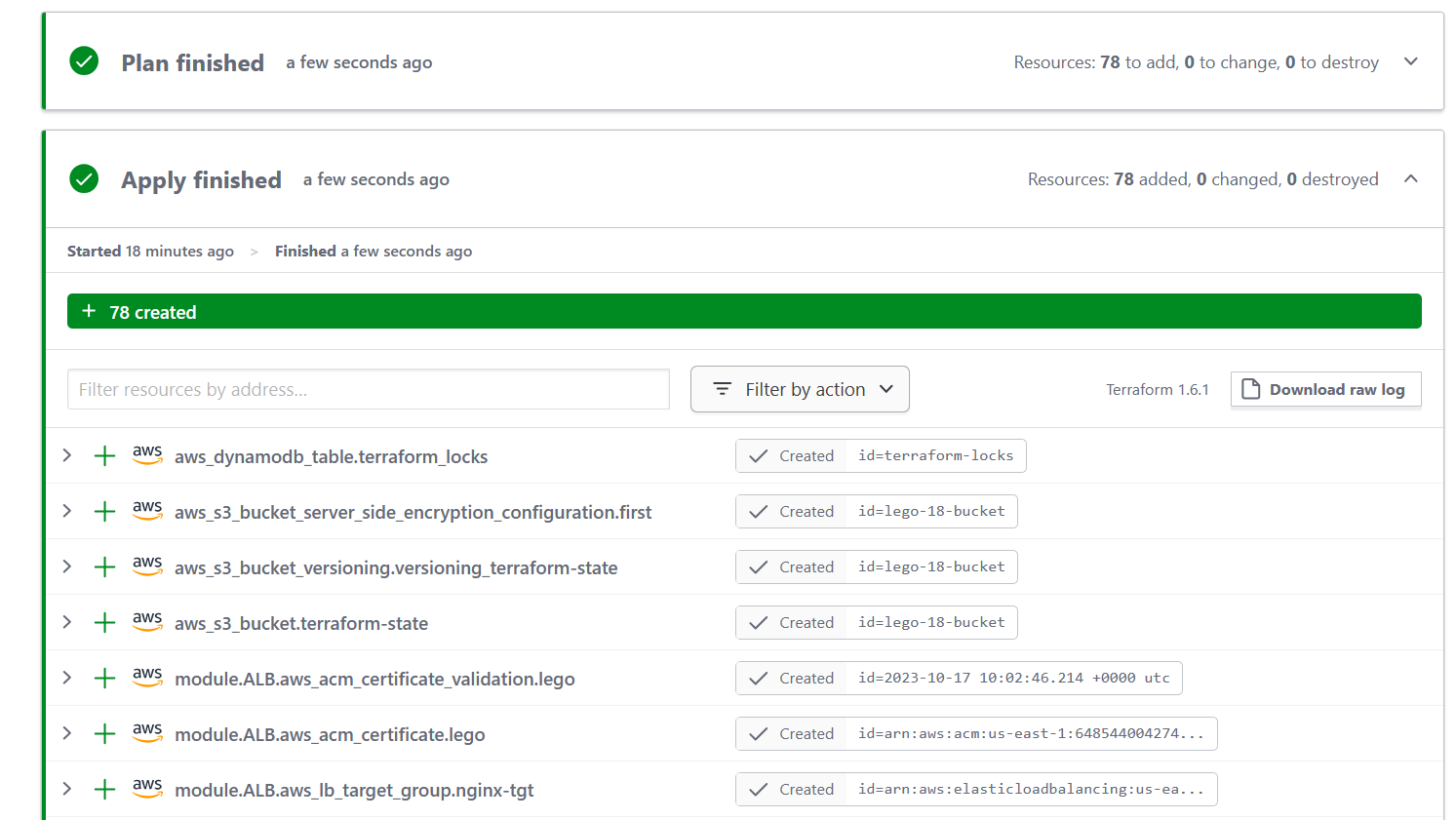This screenshot has height=820, width=1456.
Task: Click the plus icon in the 78 created banner
Action: 89,310
